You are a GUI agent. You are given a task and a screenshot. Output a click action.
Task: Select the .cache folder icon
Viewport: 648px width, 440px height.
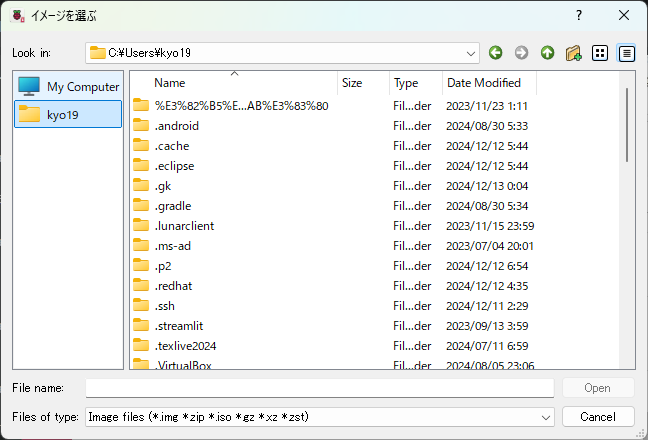coord(141,145)
